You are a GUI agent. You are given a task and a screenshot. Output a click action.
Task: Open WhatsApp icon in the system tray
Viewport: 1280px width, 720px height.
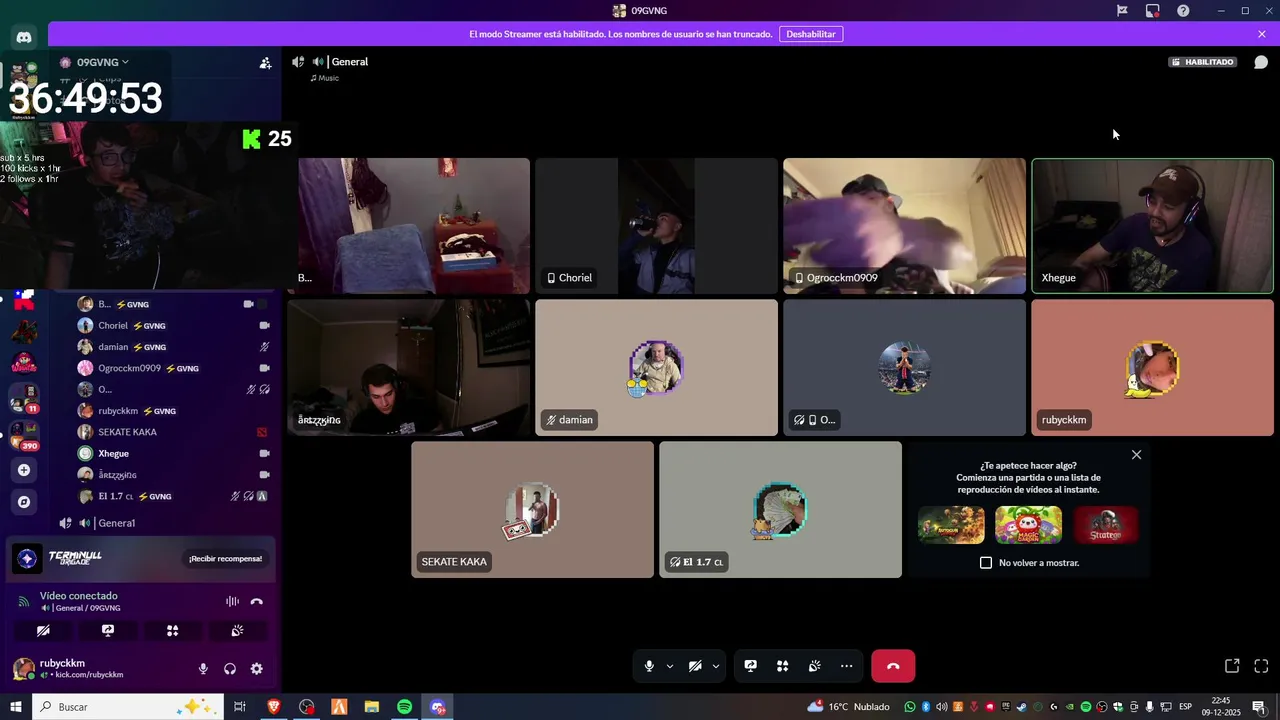[x=909, y=707]
